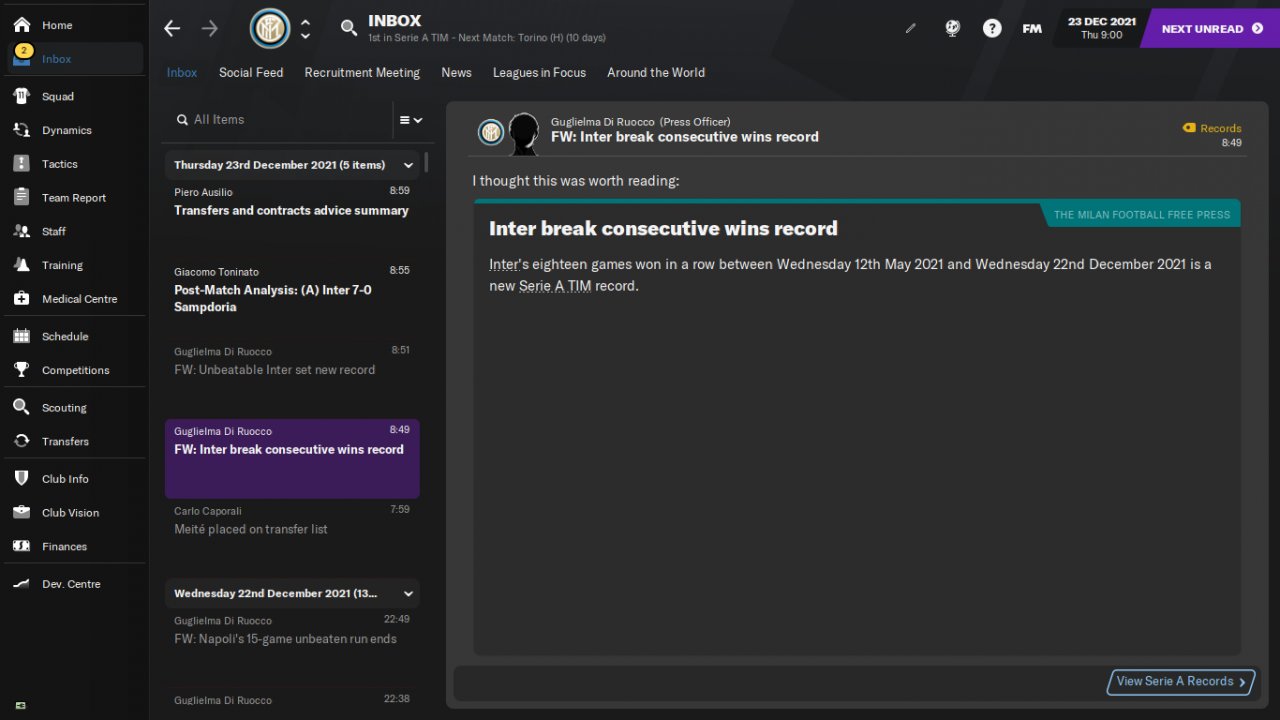The width and height of the screenshot is (1280, 720).
Task: Click the Inter club badge in header
Action: pos(269,28)
